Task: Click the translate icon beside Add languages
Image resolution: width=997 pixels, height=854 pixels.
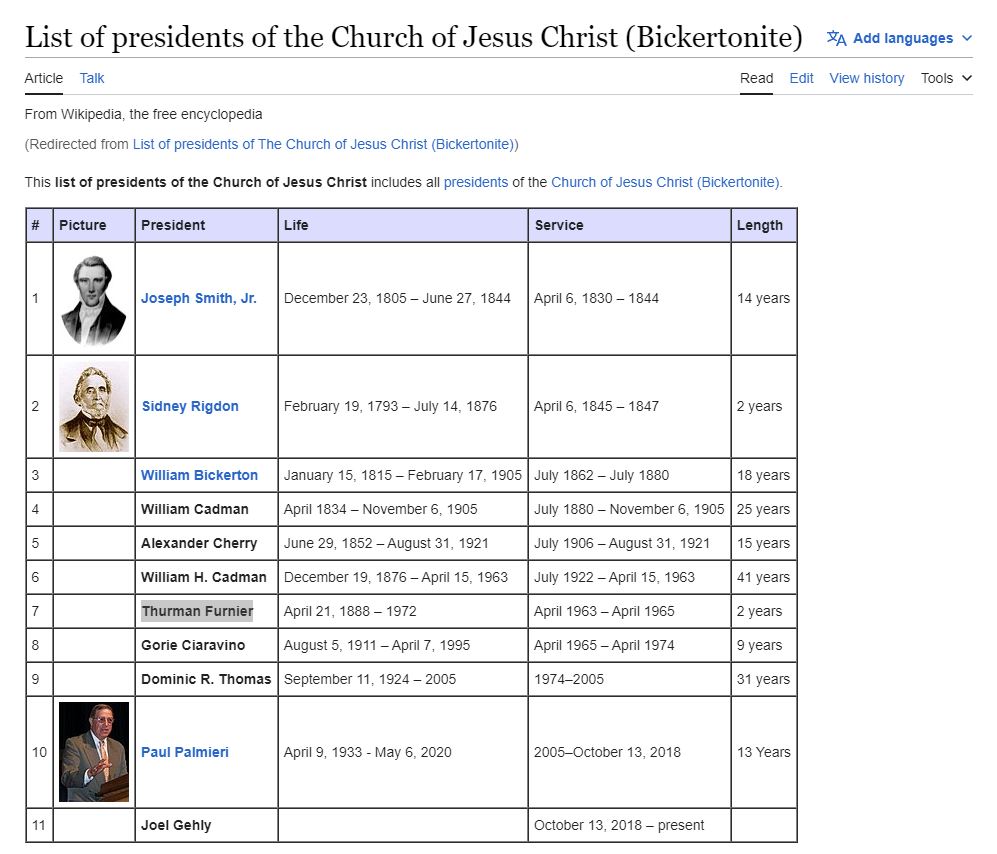Action: [836, 38]
